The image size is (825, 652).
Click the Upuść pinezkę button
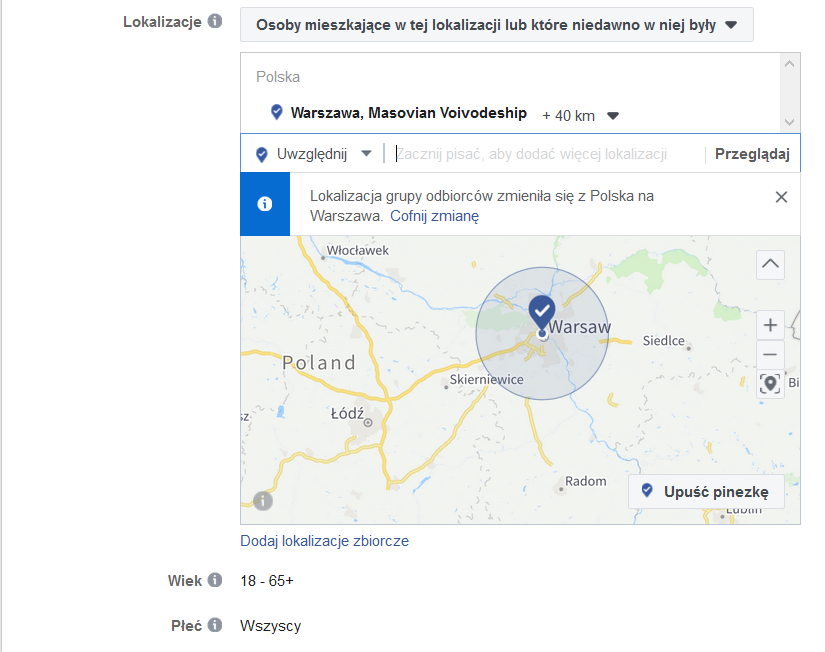point(705,491)
